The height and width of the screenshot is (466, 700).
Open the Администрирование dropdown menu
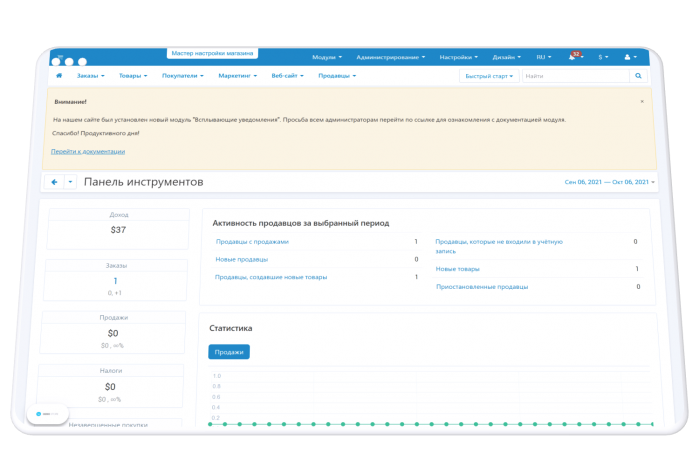[x=391, y=57]
